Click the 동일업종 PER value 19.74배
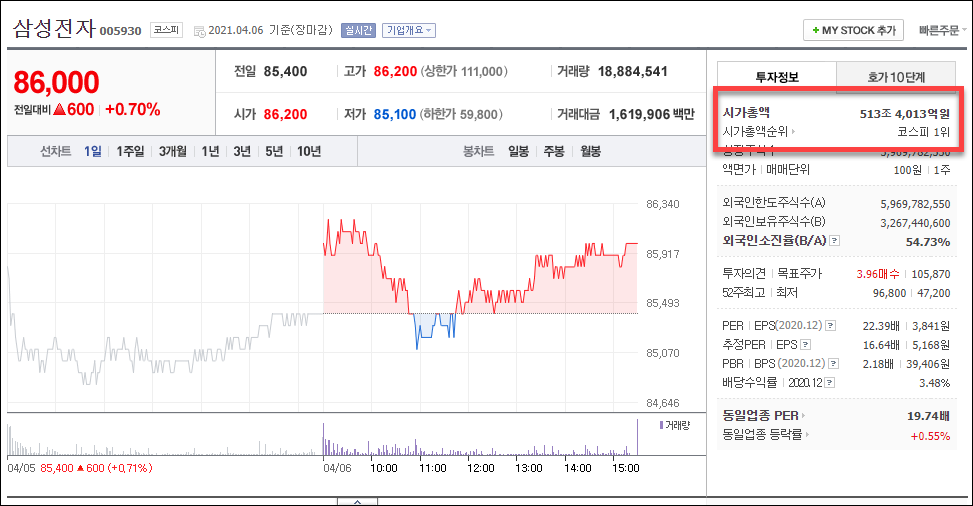 [928, 416]
